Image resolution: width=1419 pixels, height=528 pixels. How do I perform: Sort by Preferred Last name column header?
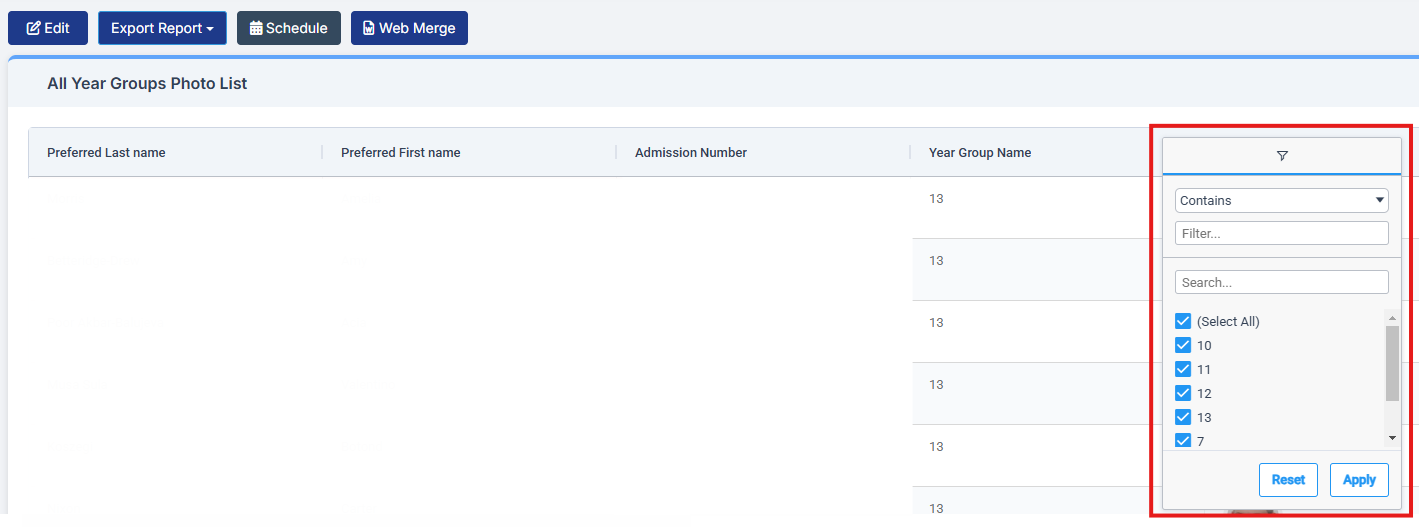(x=106, y=153)
